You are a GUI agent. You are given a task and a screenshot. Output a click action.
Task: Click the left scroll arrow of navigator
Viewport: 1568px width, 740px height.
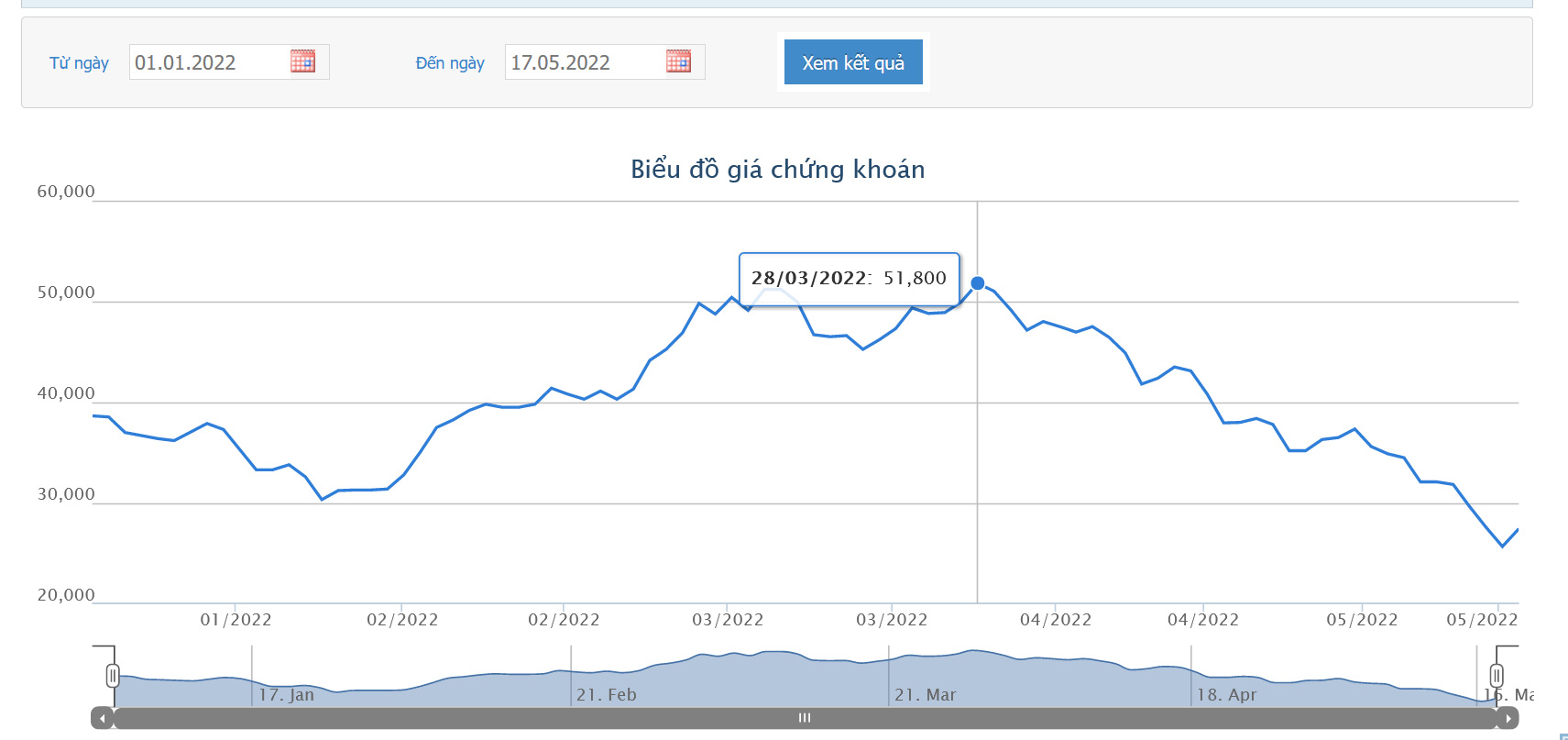102,718
